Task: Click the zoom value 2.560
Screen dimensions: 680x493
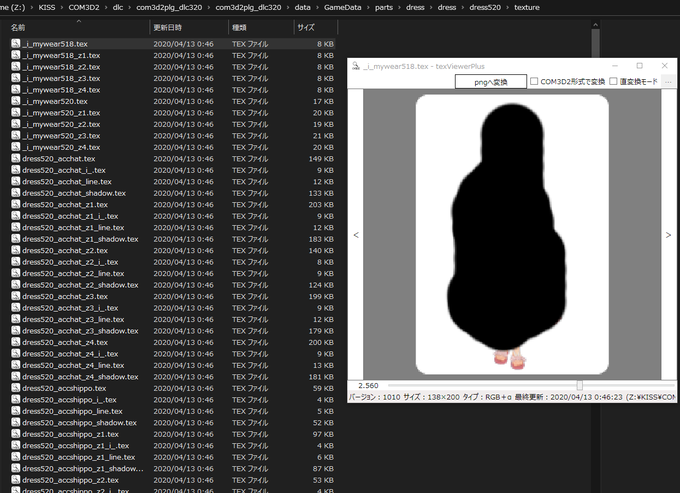Action: (368, 385)
